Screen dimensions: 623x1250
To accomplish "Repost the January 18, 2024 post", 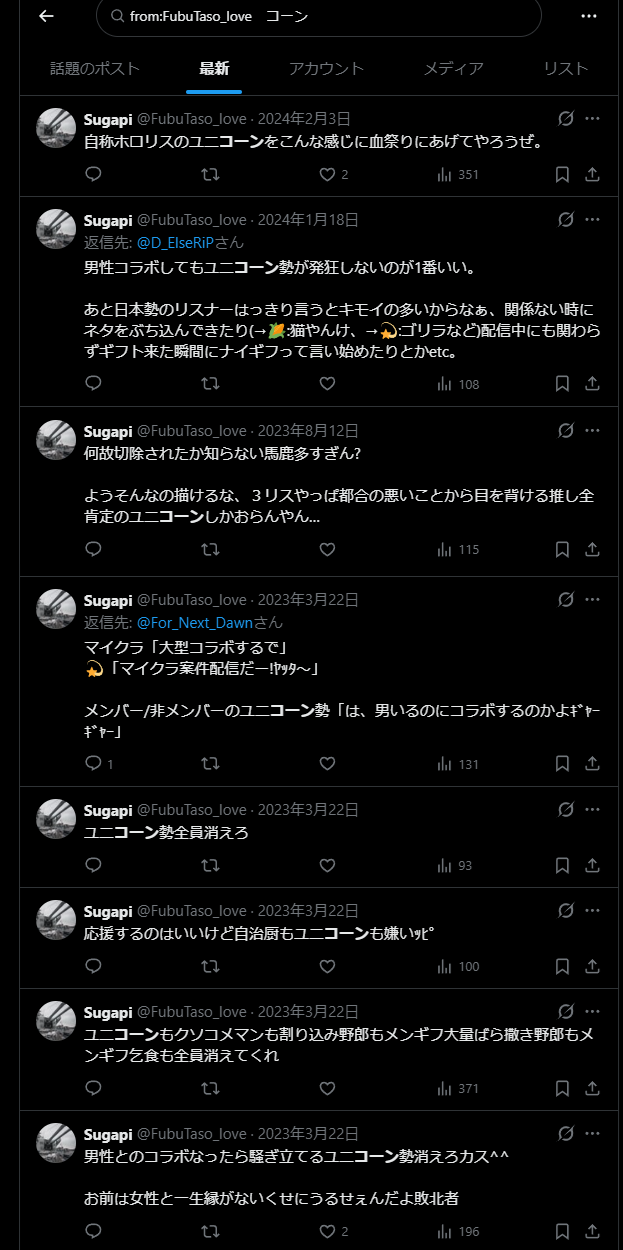I will (x=210, y=383).
